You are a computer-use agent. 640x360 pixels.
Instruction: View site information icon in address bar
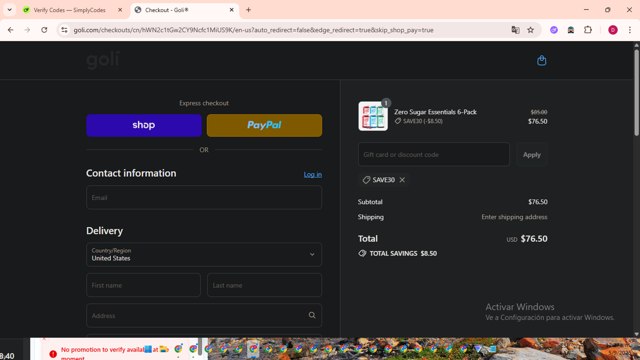(64, 30)
